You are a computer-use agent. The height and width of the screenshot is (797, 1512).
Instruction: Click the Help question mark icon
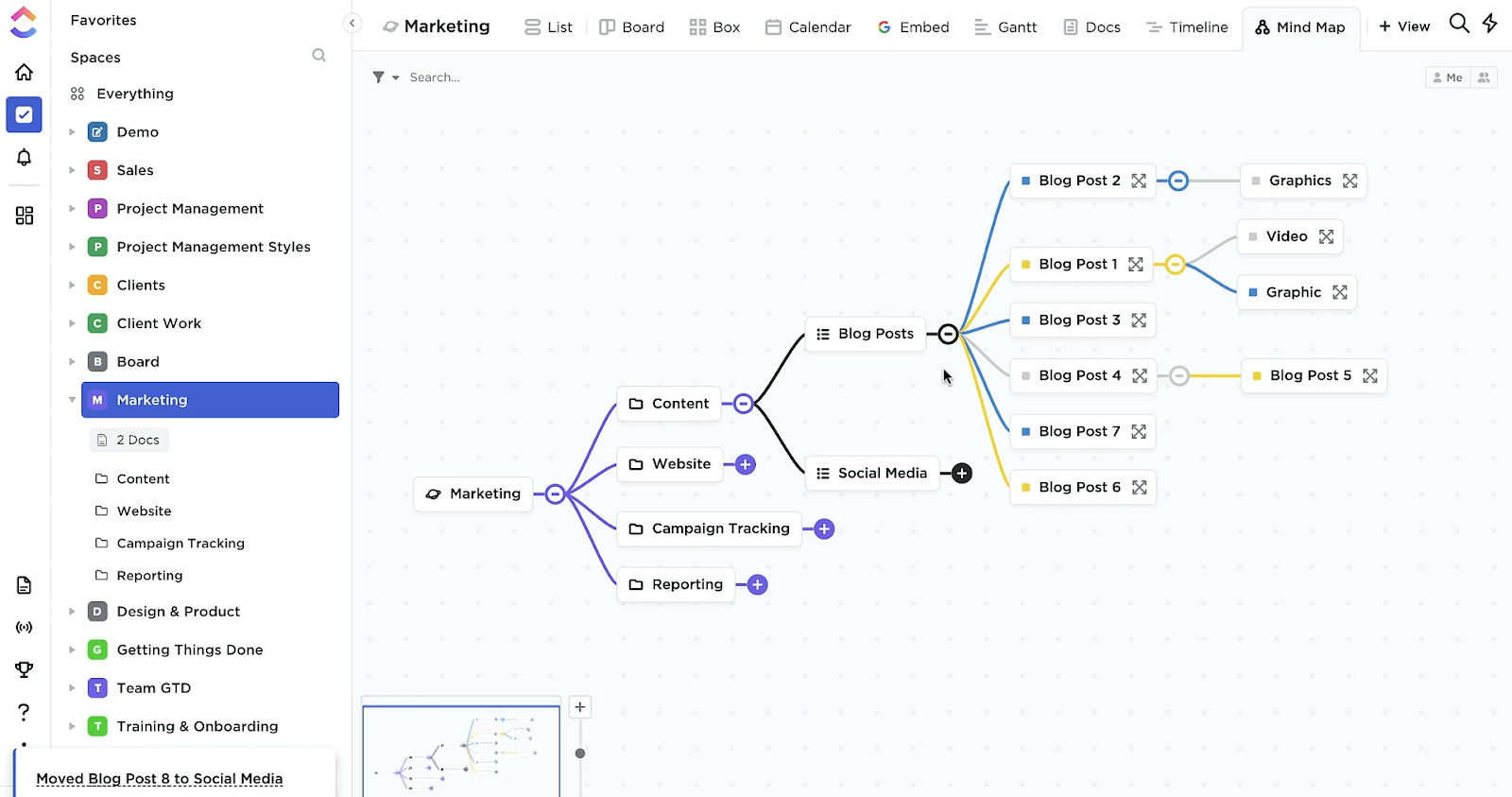25,712
